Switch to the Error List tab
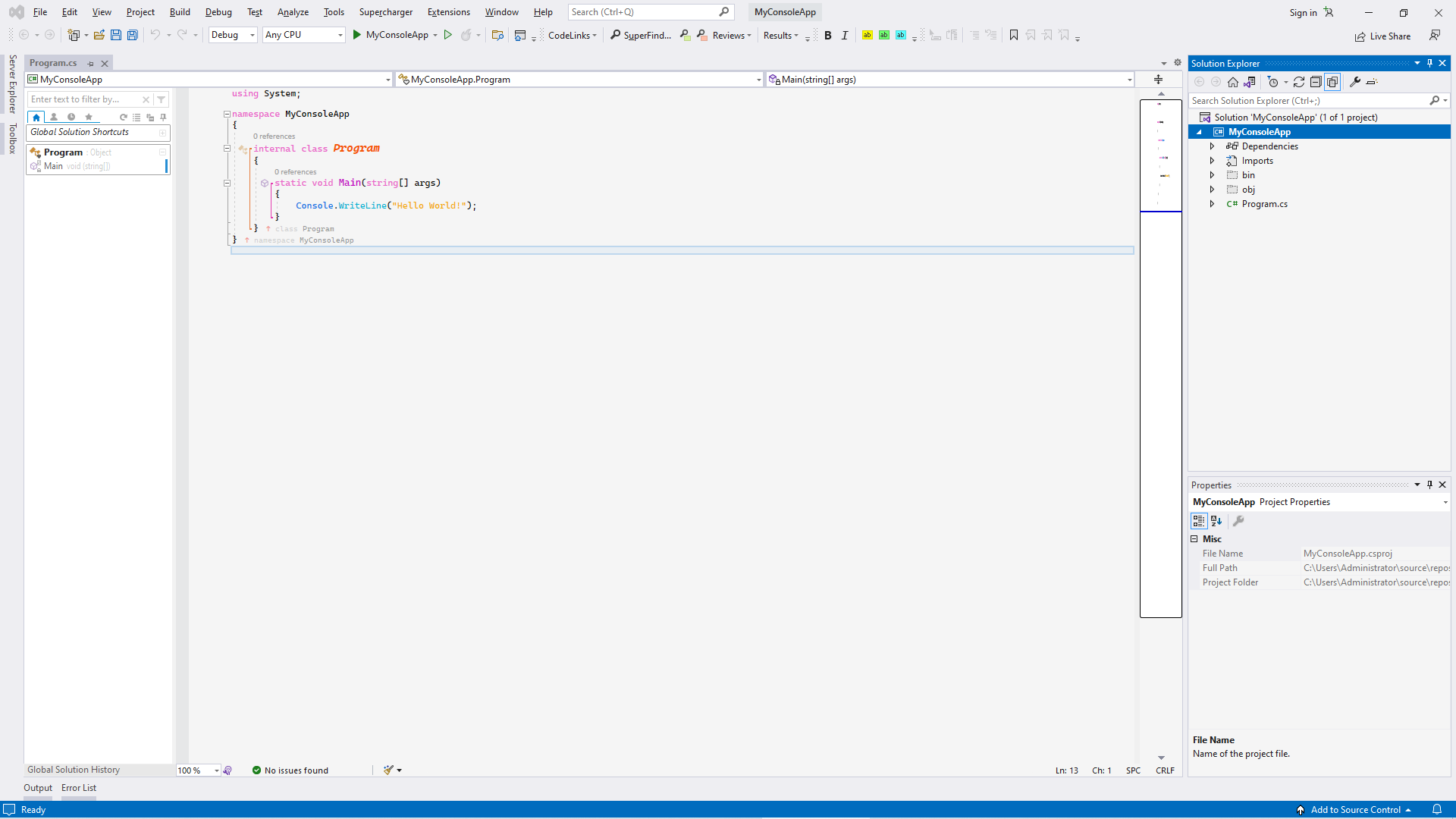Image resolution: width=1456 pixels, height=819 pixels. [79, 788]
